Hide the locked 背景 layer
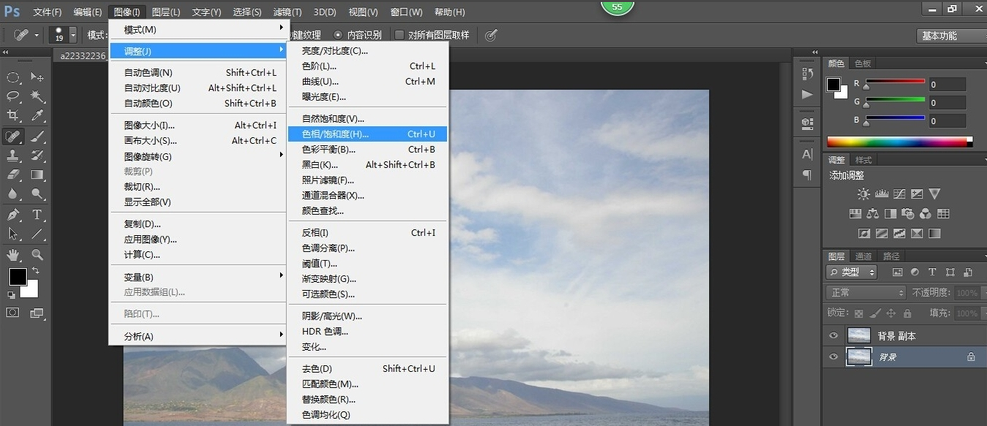The height and width of the screenshot is (426, 987). [x=833, y=357]
